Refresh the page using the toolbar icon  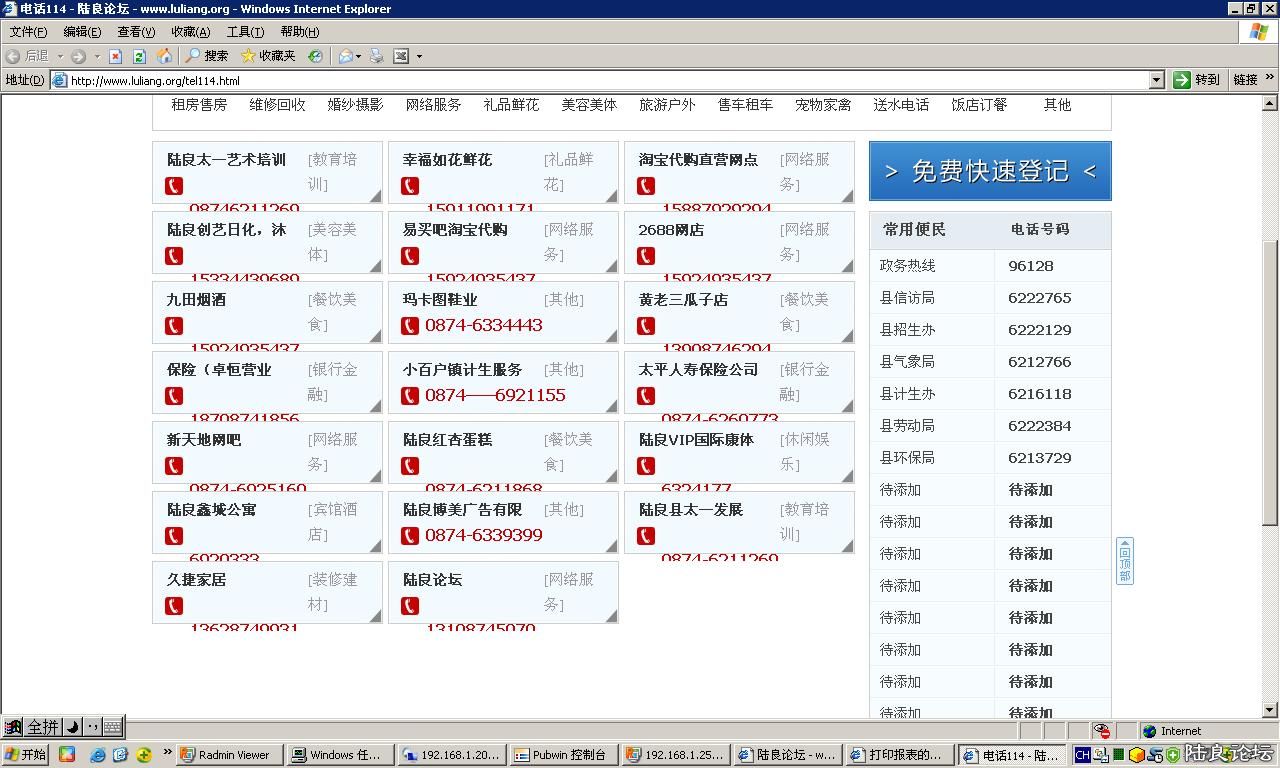[139, 56]
